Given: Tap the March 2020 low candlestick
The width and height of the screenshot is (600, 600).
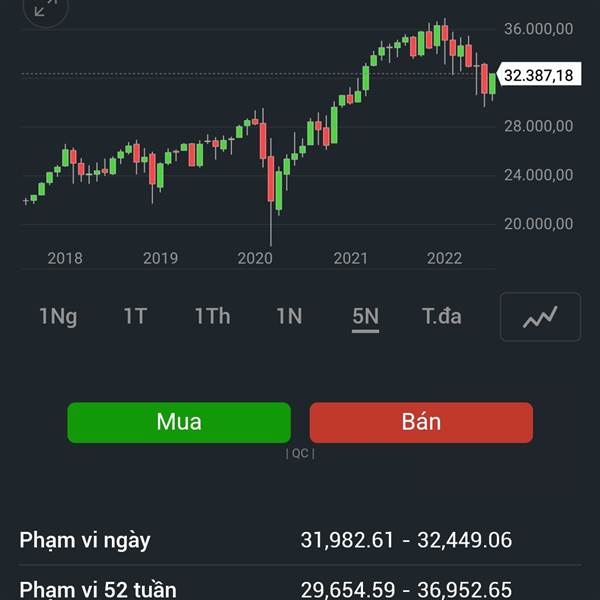Looking at the screenshot, I should point(271,179).
